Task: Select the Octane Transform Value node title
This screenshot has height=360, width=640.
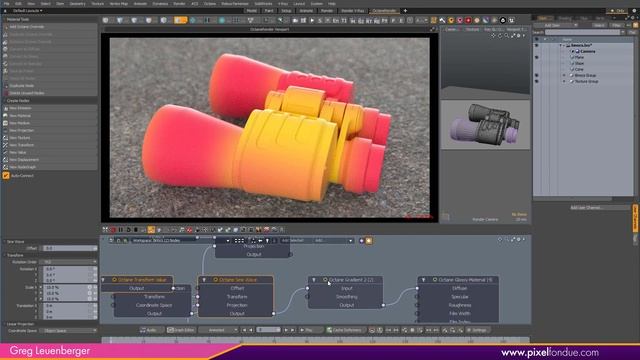Action: [x=142, y=280]
